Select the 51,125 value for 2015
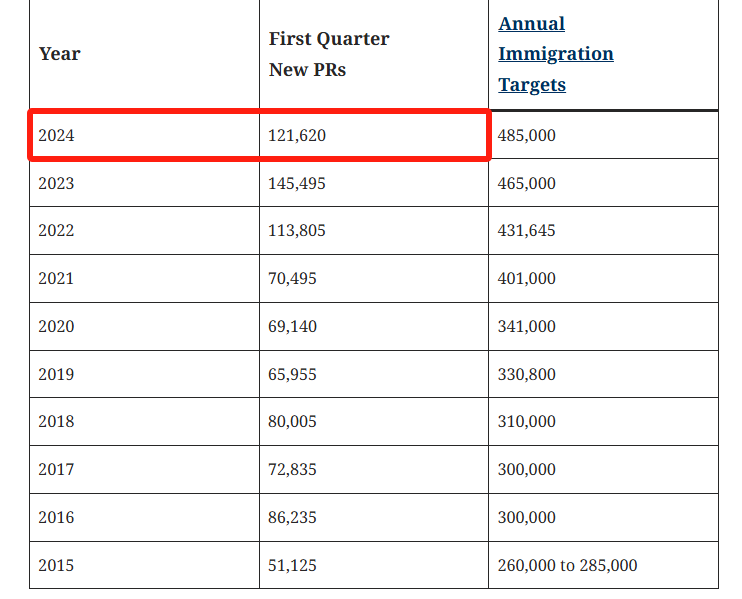Viewport: 742px width, 599px height. pyautogui.click(x=293, y=565)
